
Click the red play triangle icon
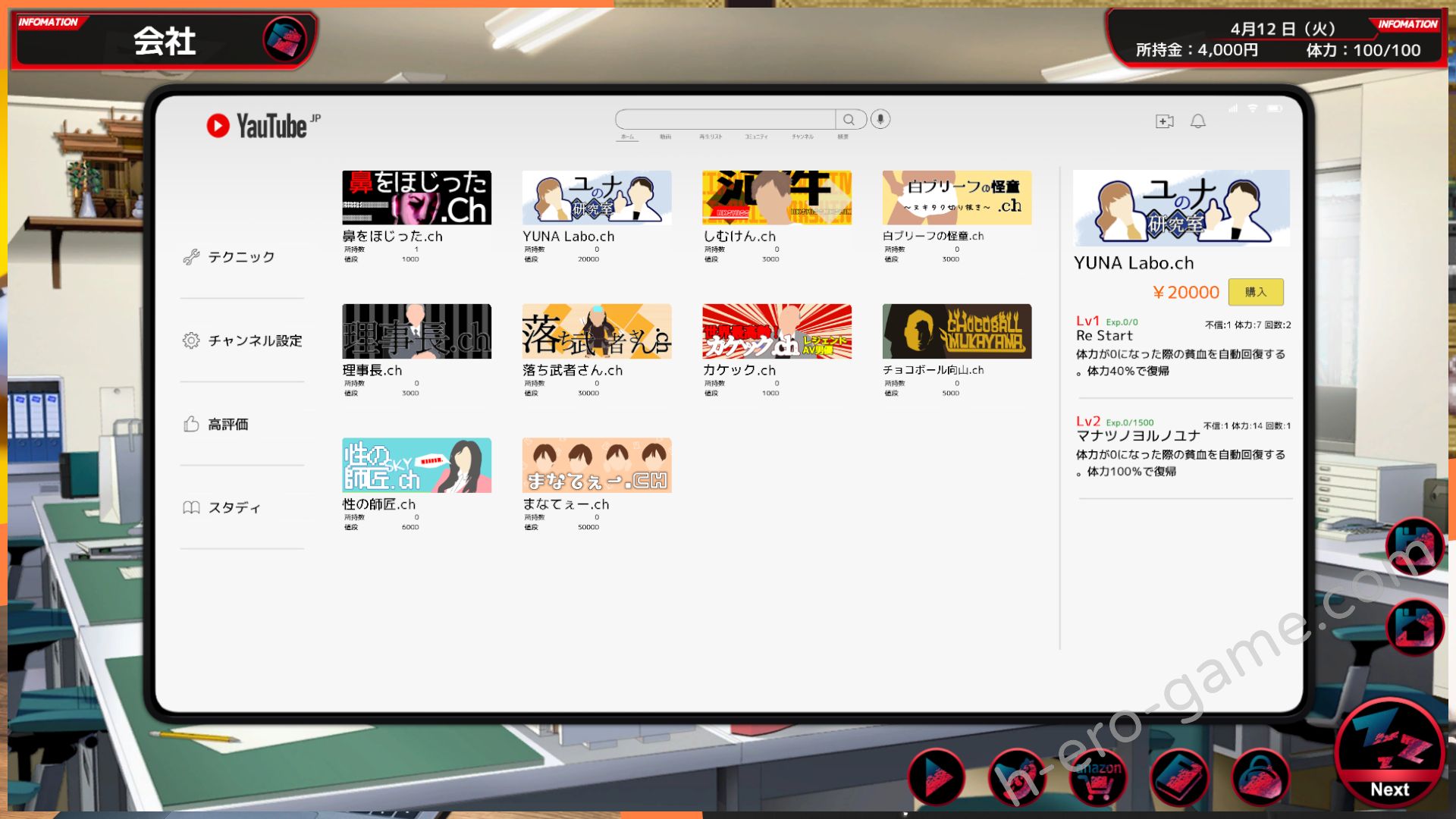pos(937,777)
